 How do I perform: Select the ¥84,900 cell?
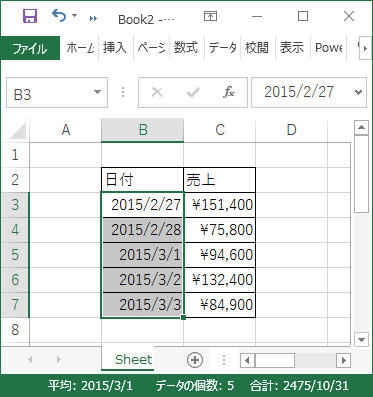[219, 305]
